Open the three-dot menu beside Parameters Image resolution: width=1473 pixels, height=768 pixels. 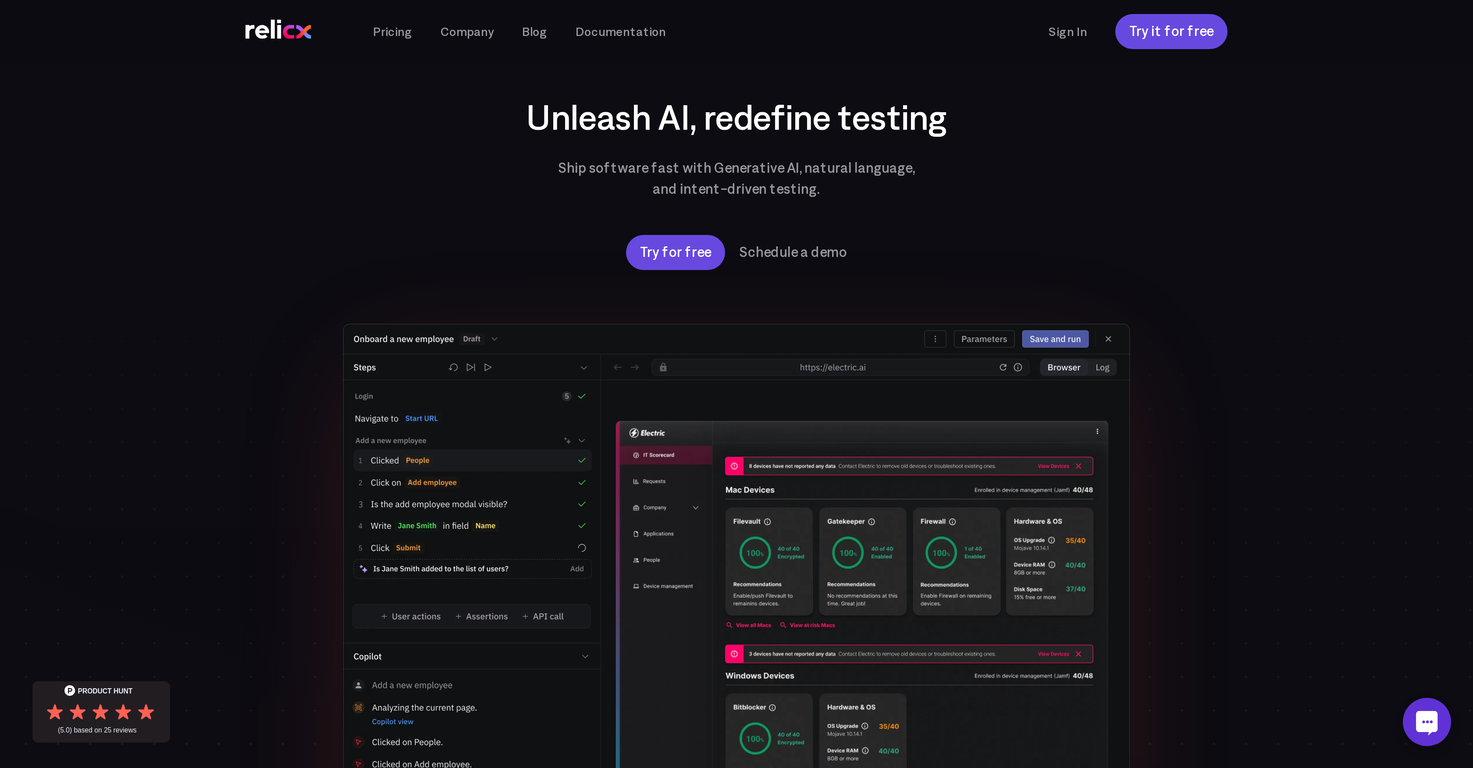pyautogui.click(x=935, y=339)
